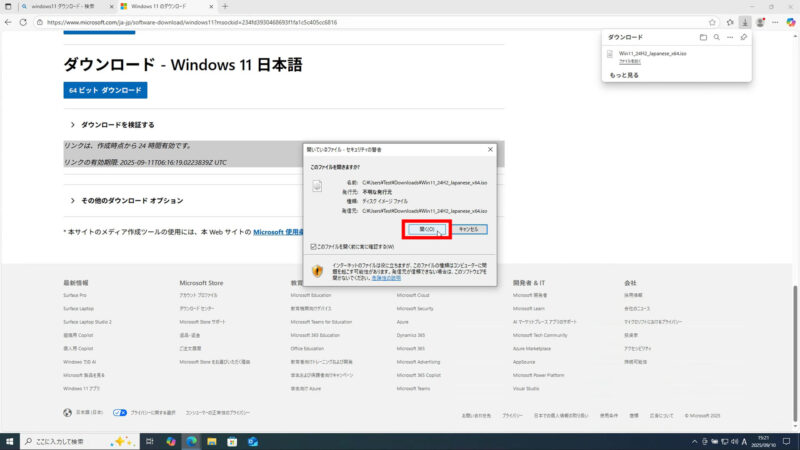Toggle the privacy choices switch in footer

(x=119, y=412)
